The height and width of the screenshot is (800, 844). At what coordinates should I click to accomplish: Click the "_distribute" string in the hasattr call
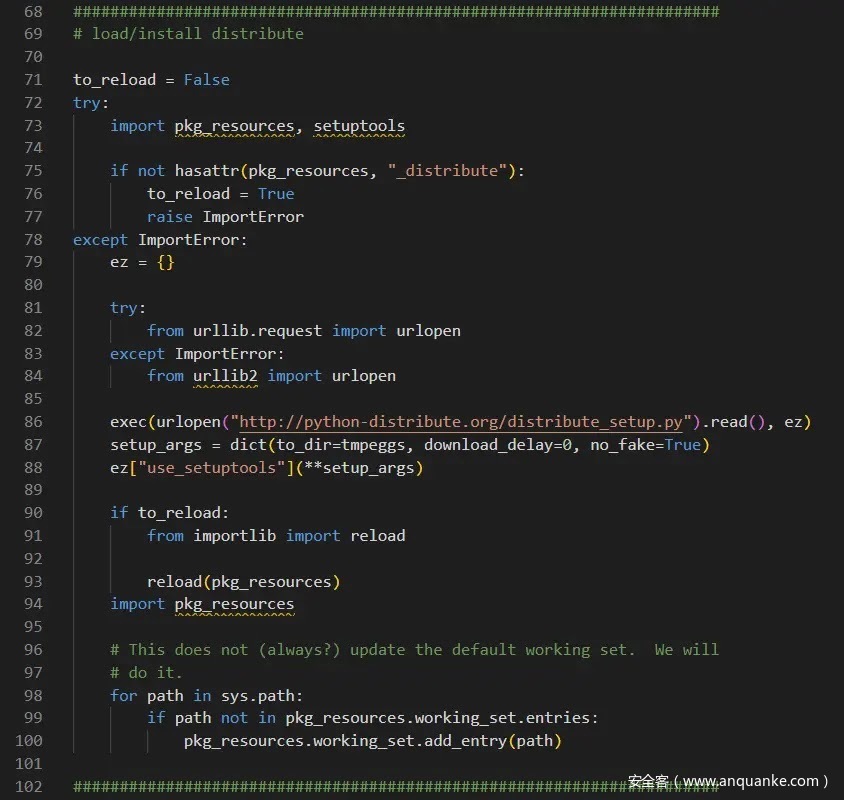tap(447, 171)
